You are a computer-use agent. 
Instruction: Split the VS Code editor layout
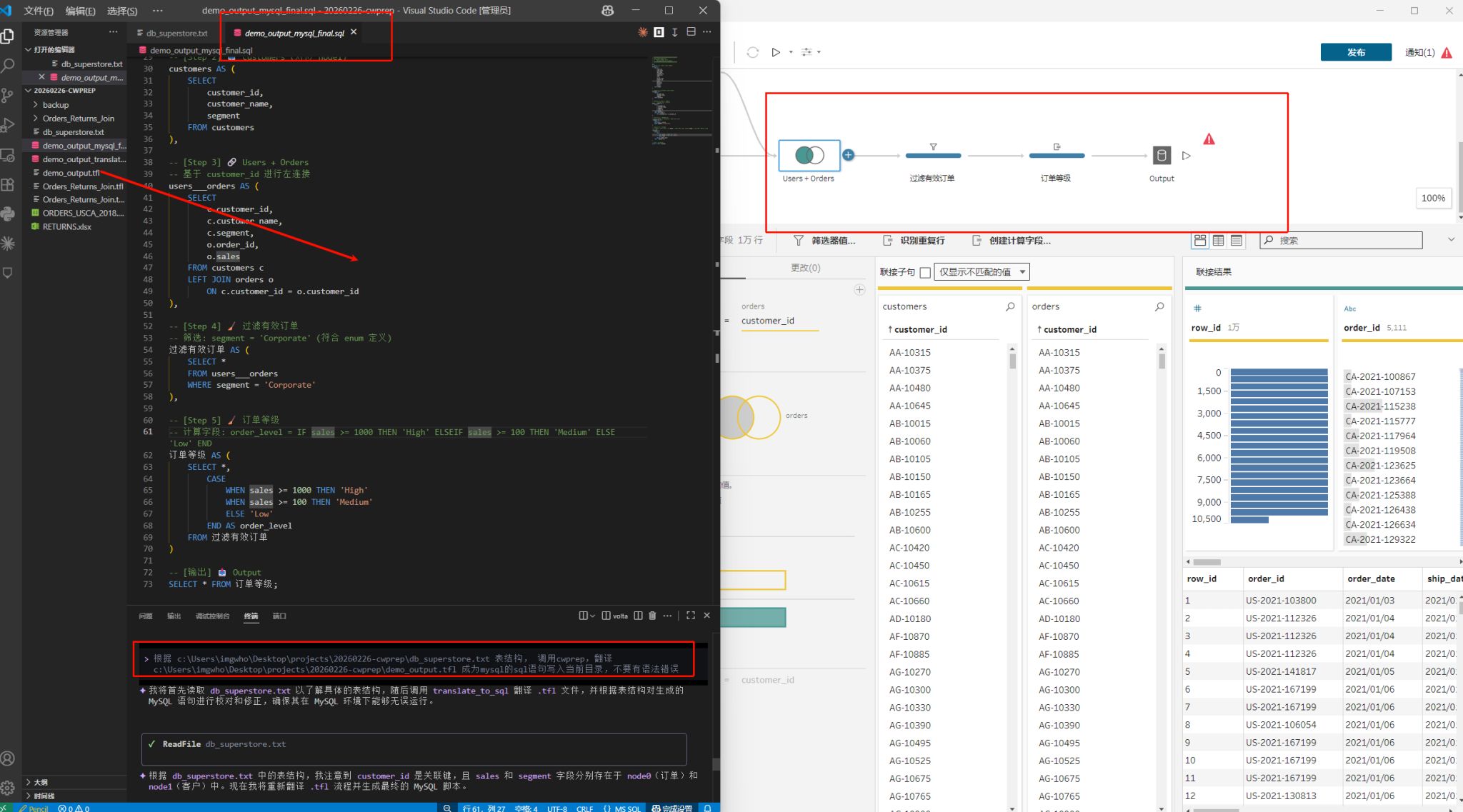(691, 32)
